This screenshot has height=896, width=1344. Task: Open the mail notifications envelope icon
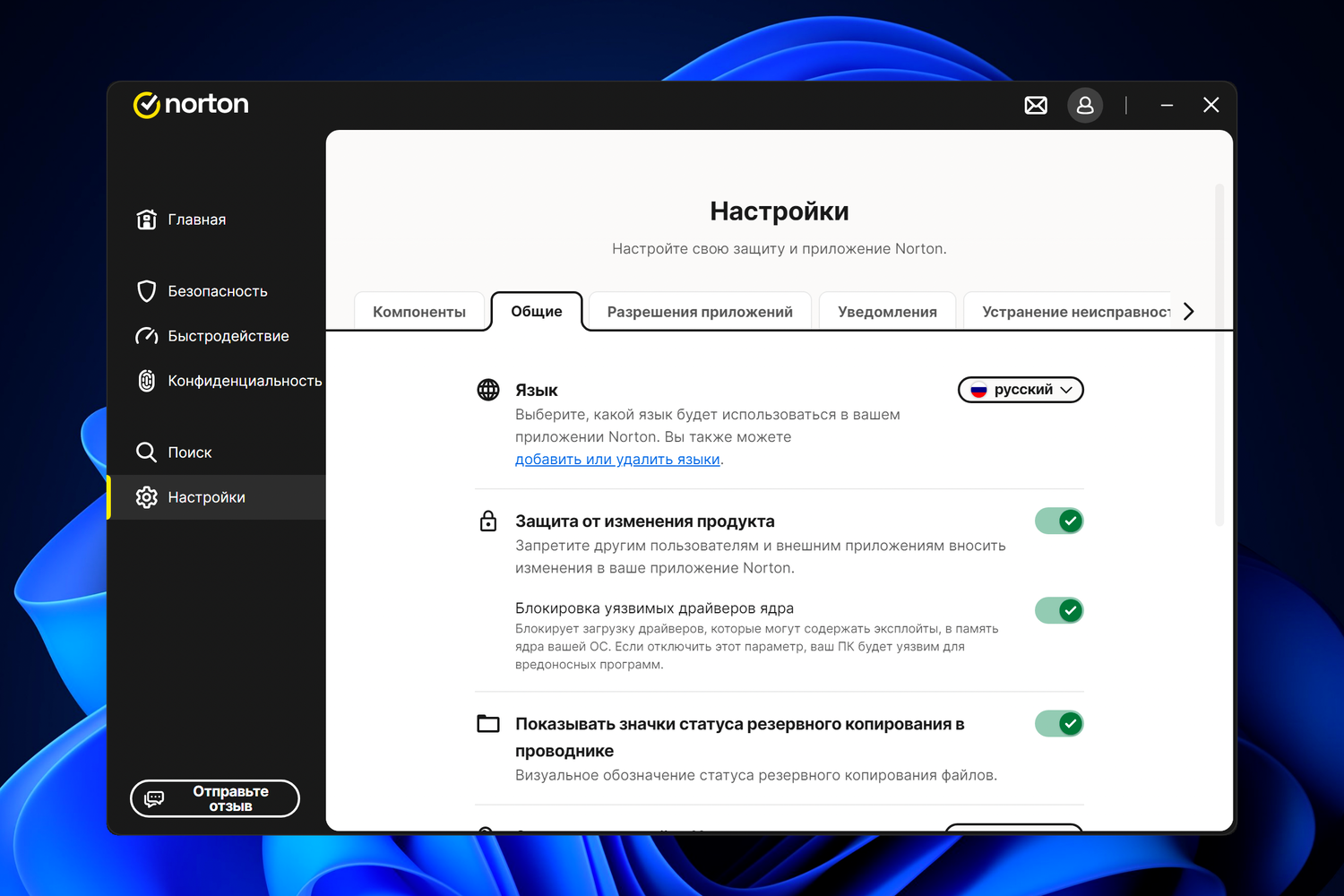pyautogui.click(x=1036, y=106)
